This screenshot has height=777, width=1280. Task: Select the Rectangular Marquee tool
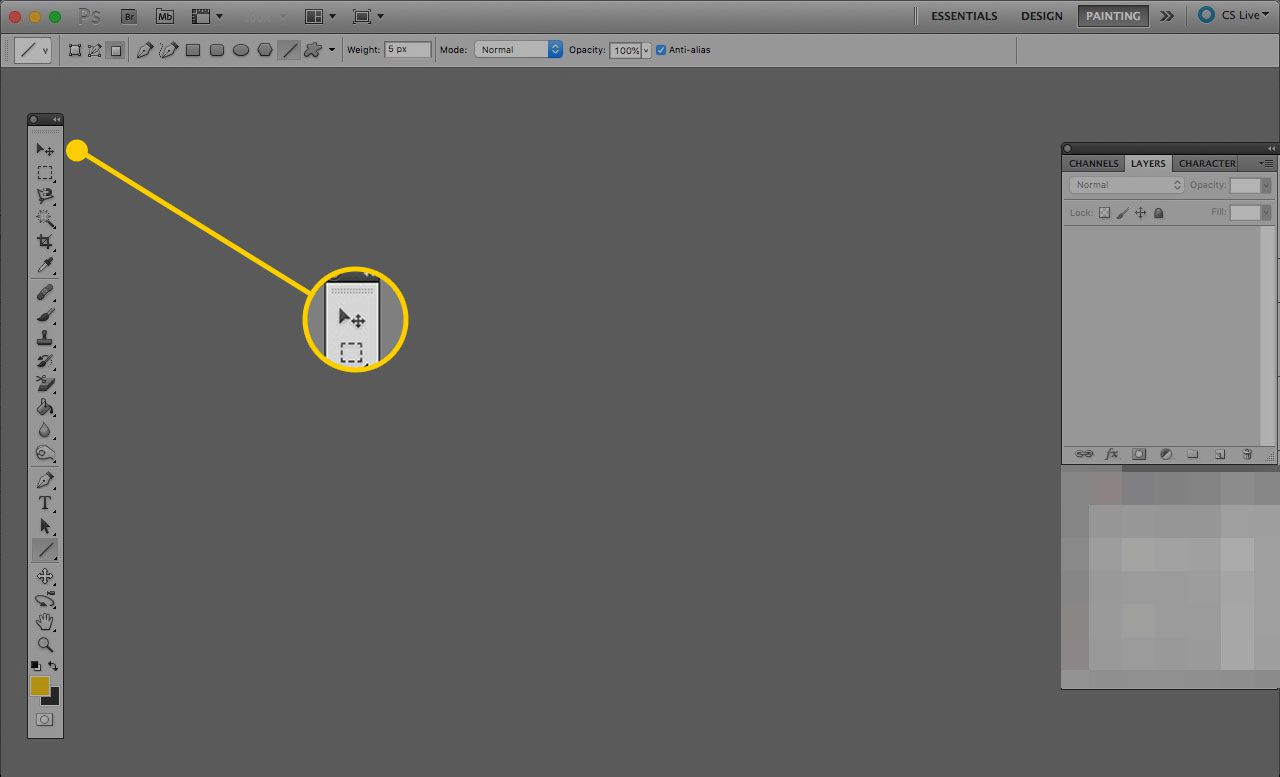click(45, 173)
